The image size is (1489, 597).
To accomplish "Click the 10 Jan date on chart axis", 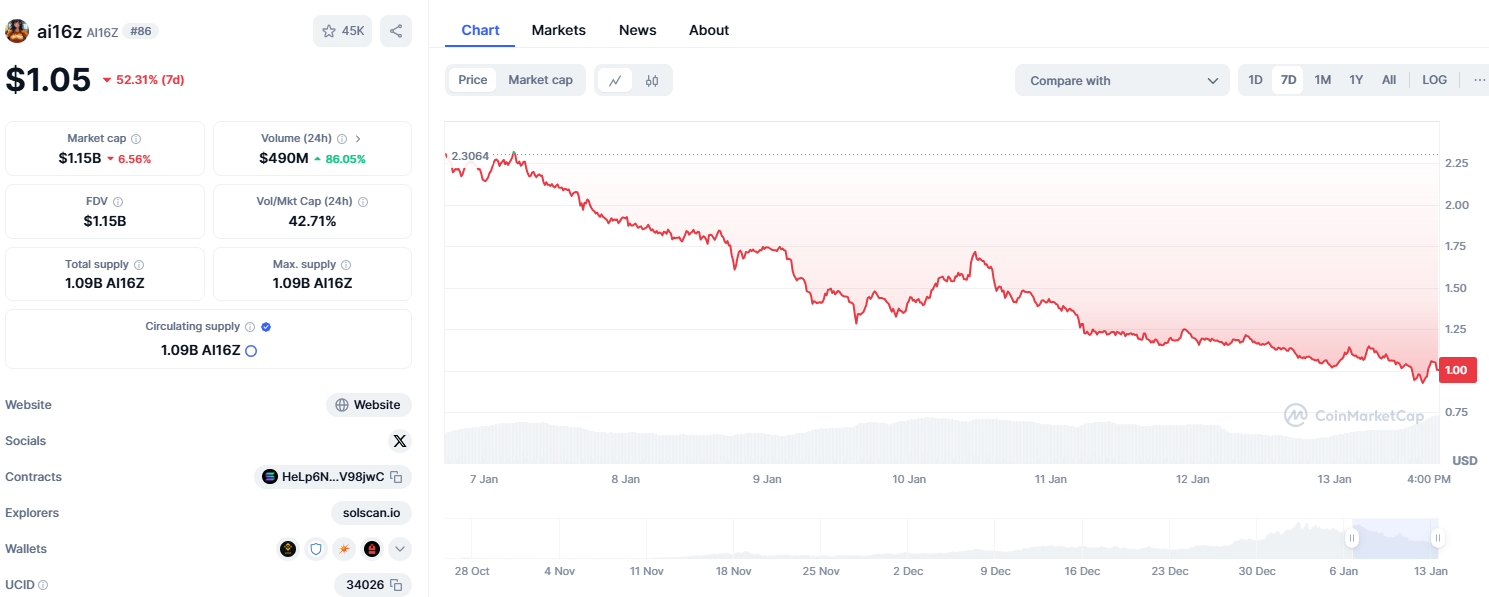I will coord(909,479).
